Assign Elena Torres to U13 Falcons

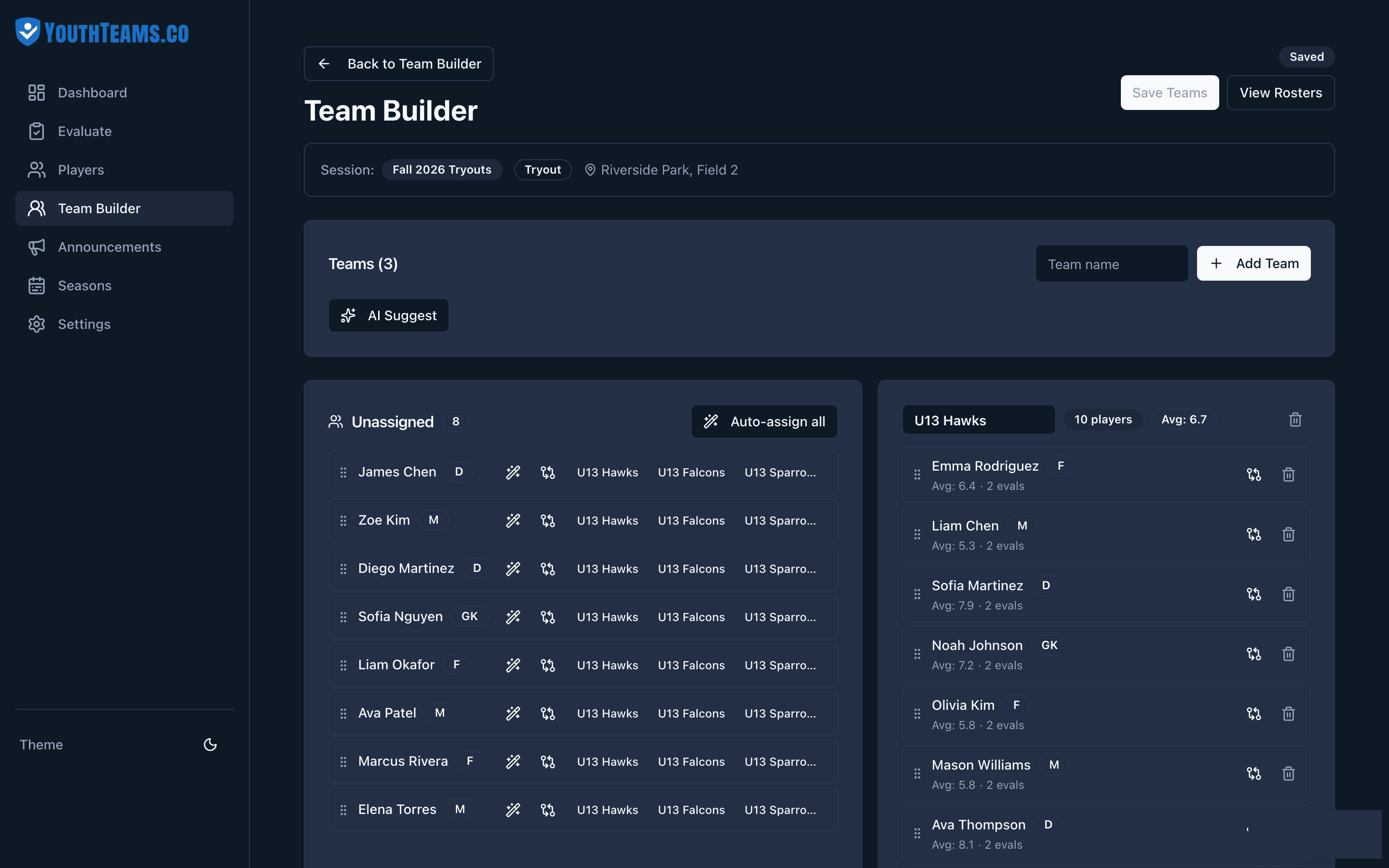691,810
